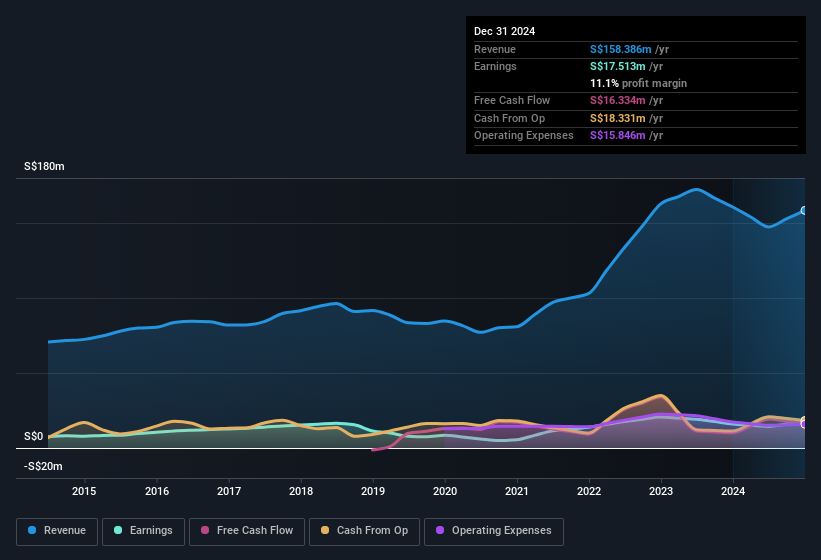Click the 2022 x-axis label
This screenshot has width=821, height=560.
(589, 491)
